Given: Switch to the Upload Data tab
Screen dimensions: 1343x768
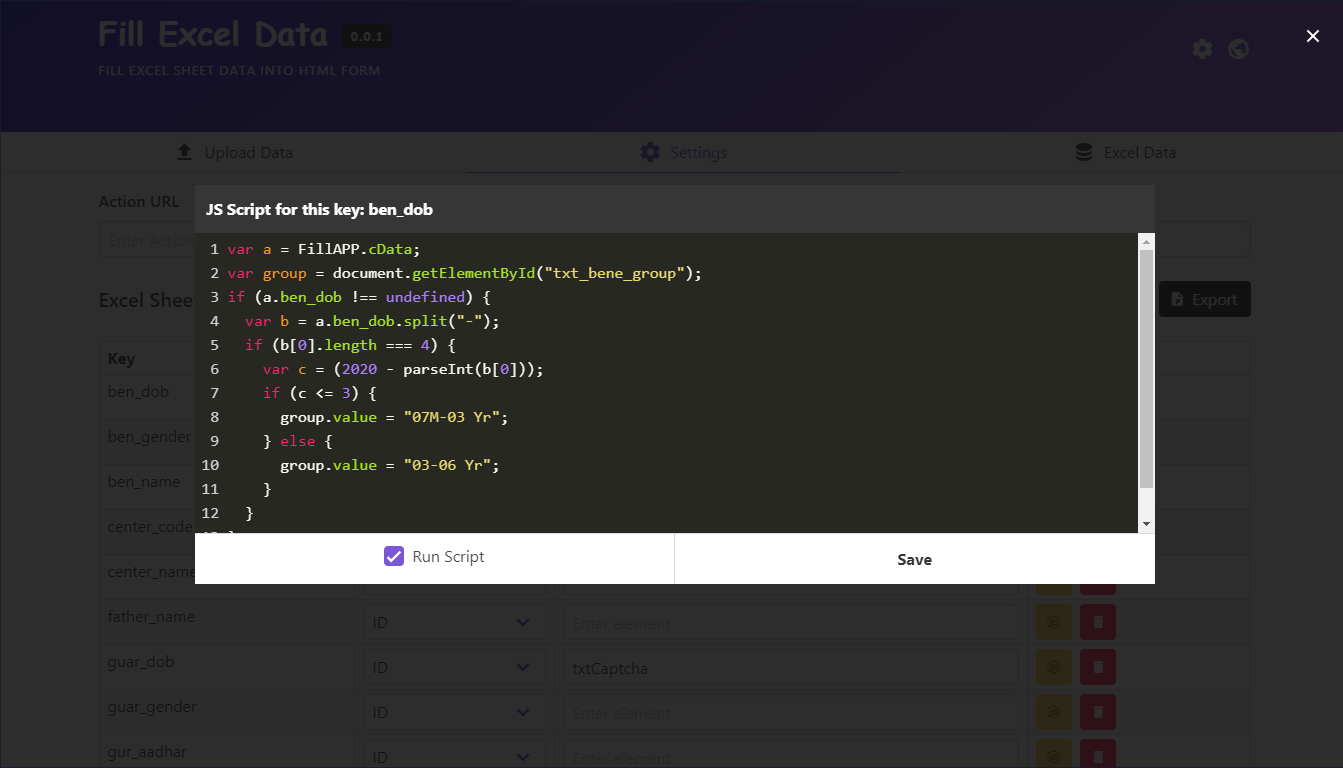Looking at the screenshot, I should 234,153.
